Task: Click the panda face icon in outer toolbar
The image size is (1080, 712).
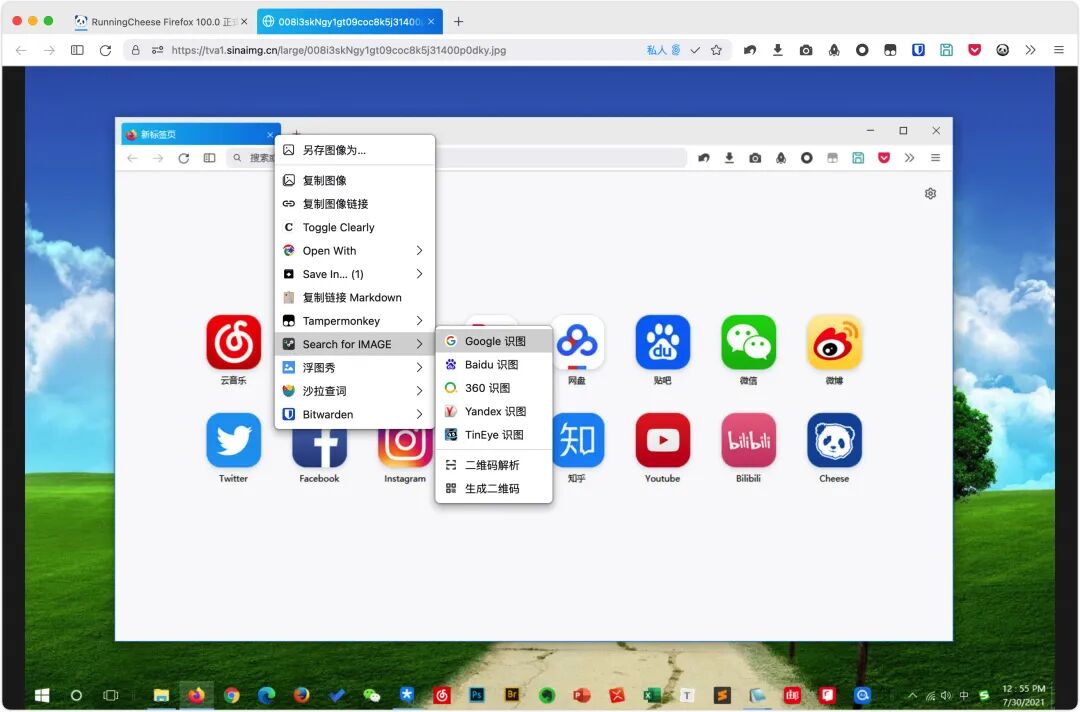Action: [1003, 50]
